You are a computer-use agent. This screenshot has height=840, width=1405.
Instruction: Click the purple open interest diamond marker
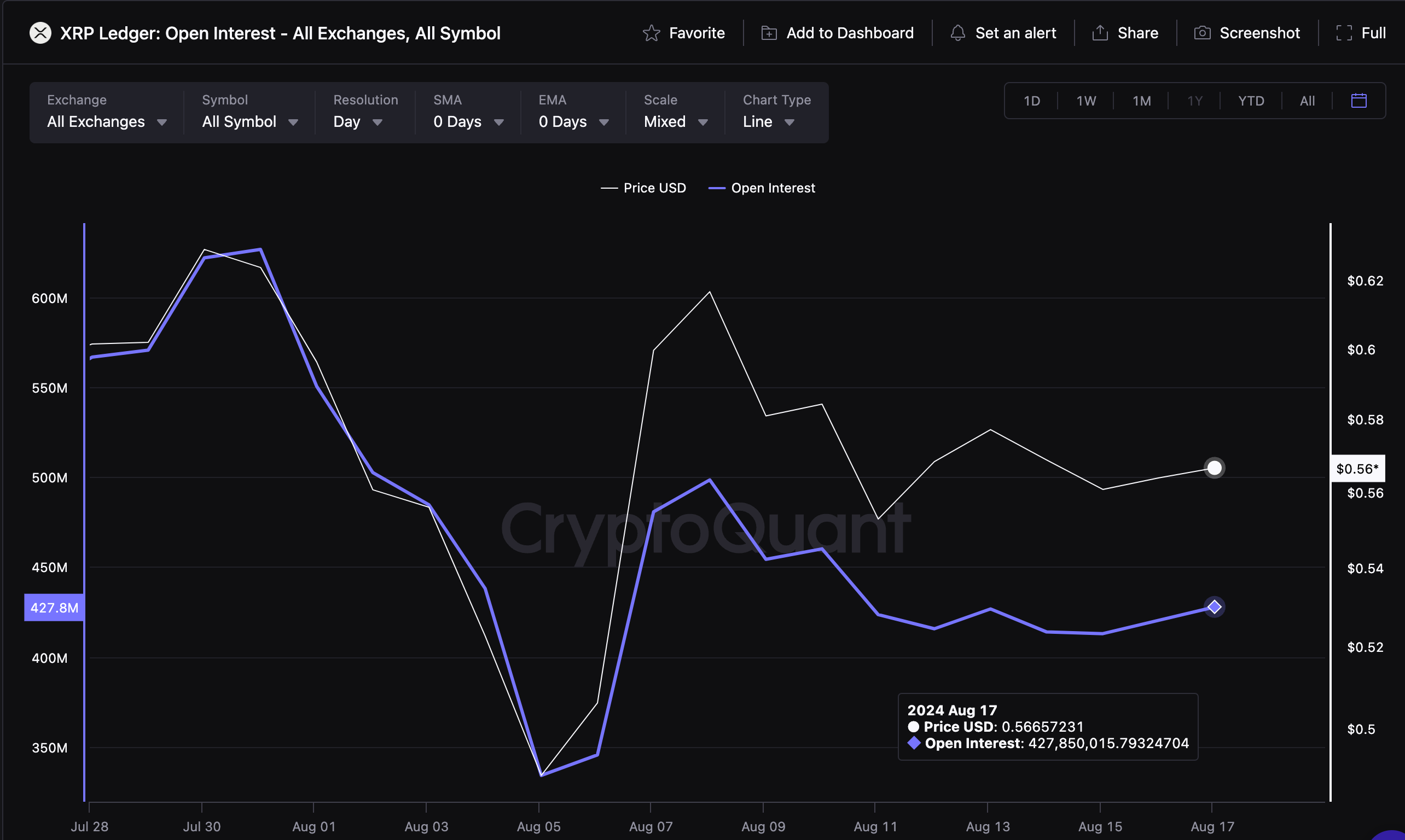(x=1214, y=608)
